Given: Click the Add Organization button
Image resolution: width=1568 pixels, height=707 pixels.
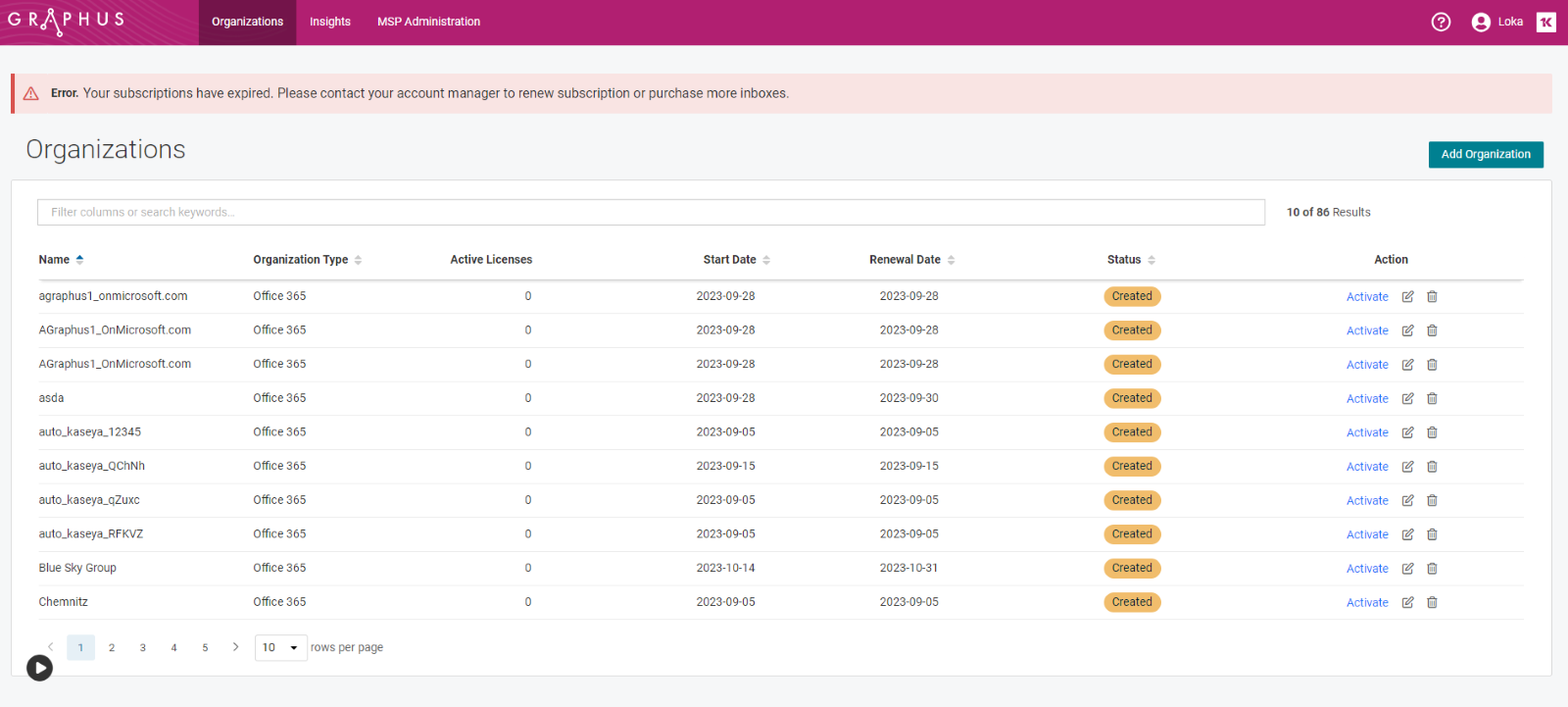Looking at the screenshot, I should (1485, 154).
